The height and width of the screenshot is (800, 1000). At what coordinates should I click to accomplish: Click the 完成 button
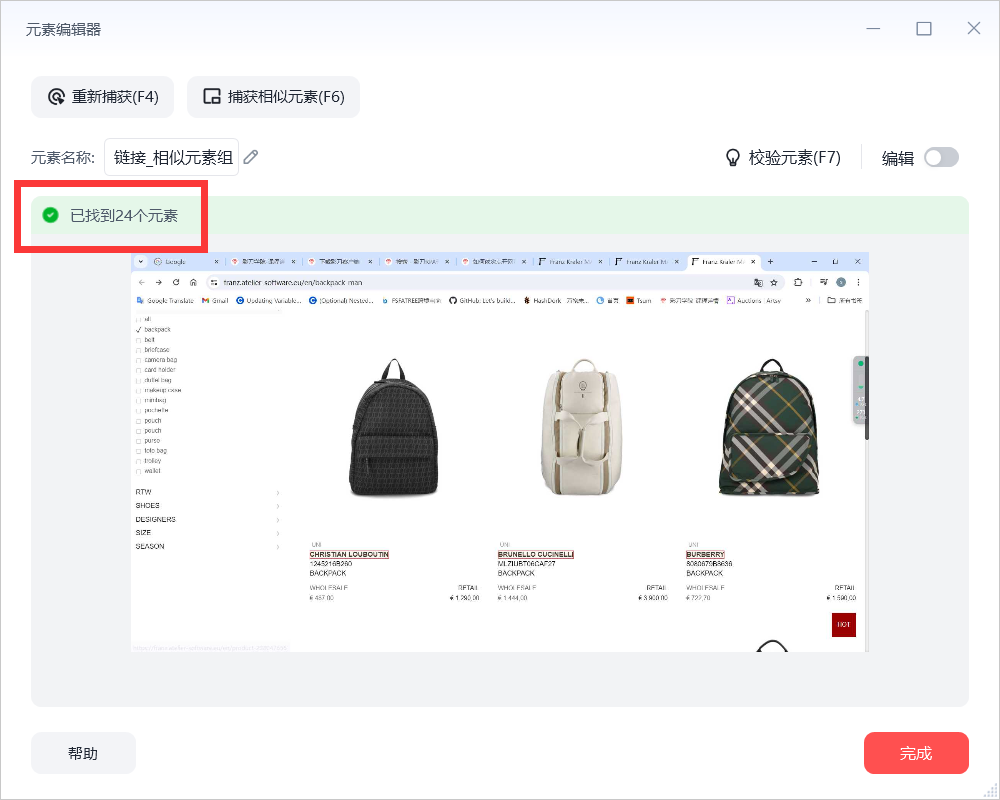(916, 753)
